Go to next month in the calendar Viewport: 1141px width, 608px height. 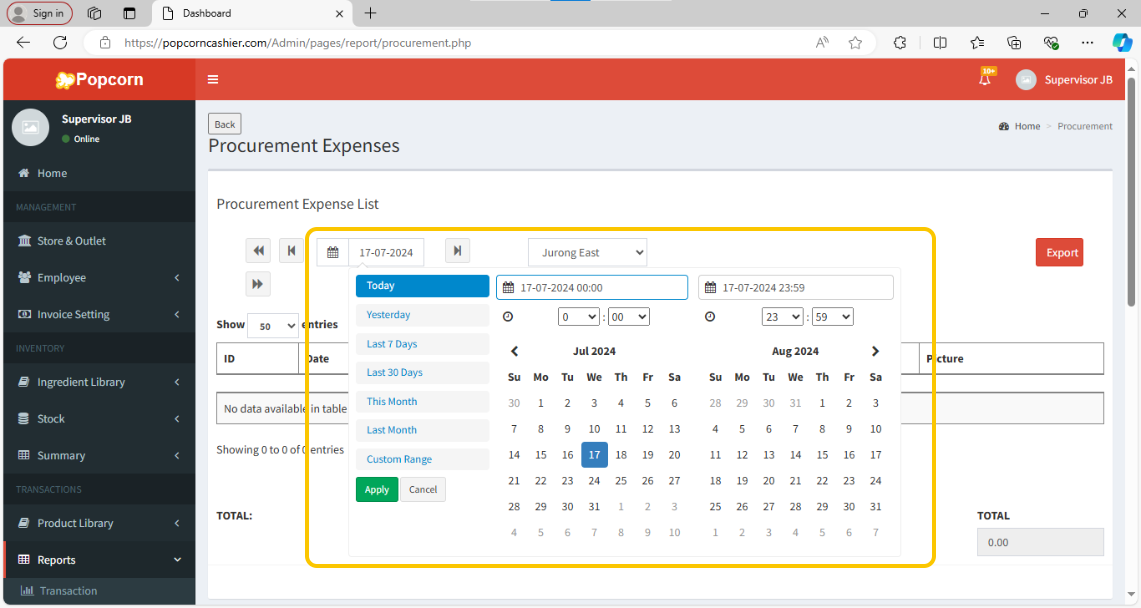pyautogui.click(x=875, y=351)
